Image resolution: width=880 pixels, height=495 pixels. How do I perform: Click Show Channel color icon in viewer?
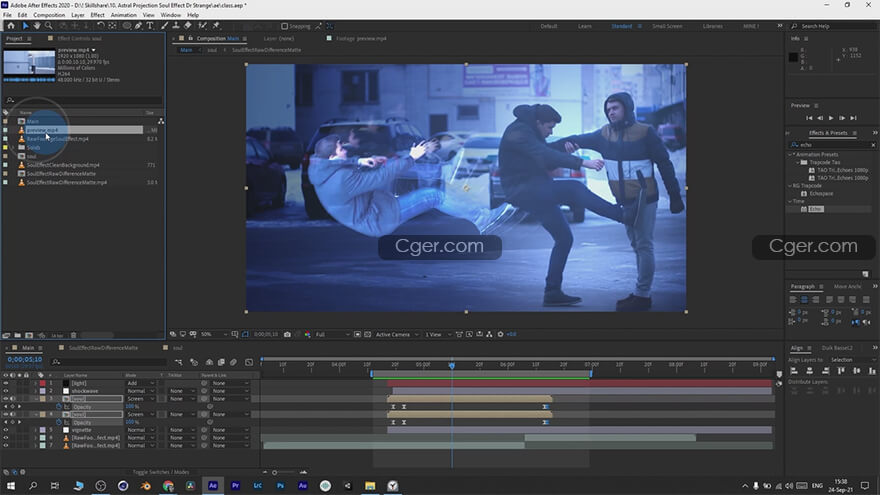coord(308,334)
